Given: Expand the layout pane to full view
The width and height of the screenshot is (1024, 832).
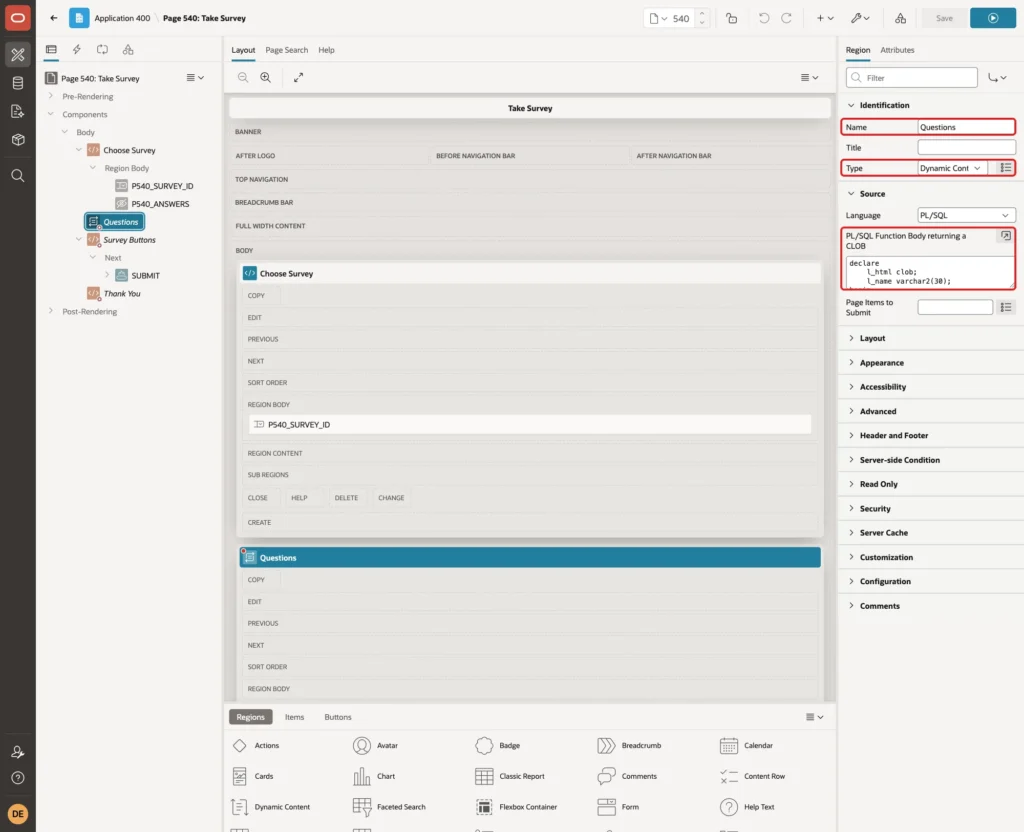Looking at the screenshot, I should click(298, 77).
